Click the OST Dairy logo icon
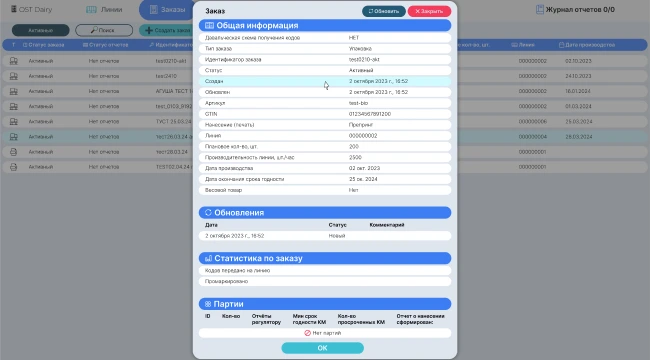Image resolution: width=650 pixels, height=360 pixels. click(14, 9)
